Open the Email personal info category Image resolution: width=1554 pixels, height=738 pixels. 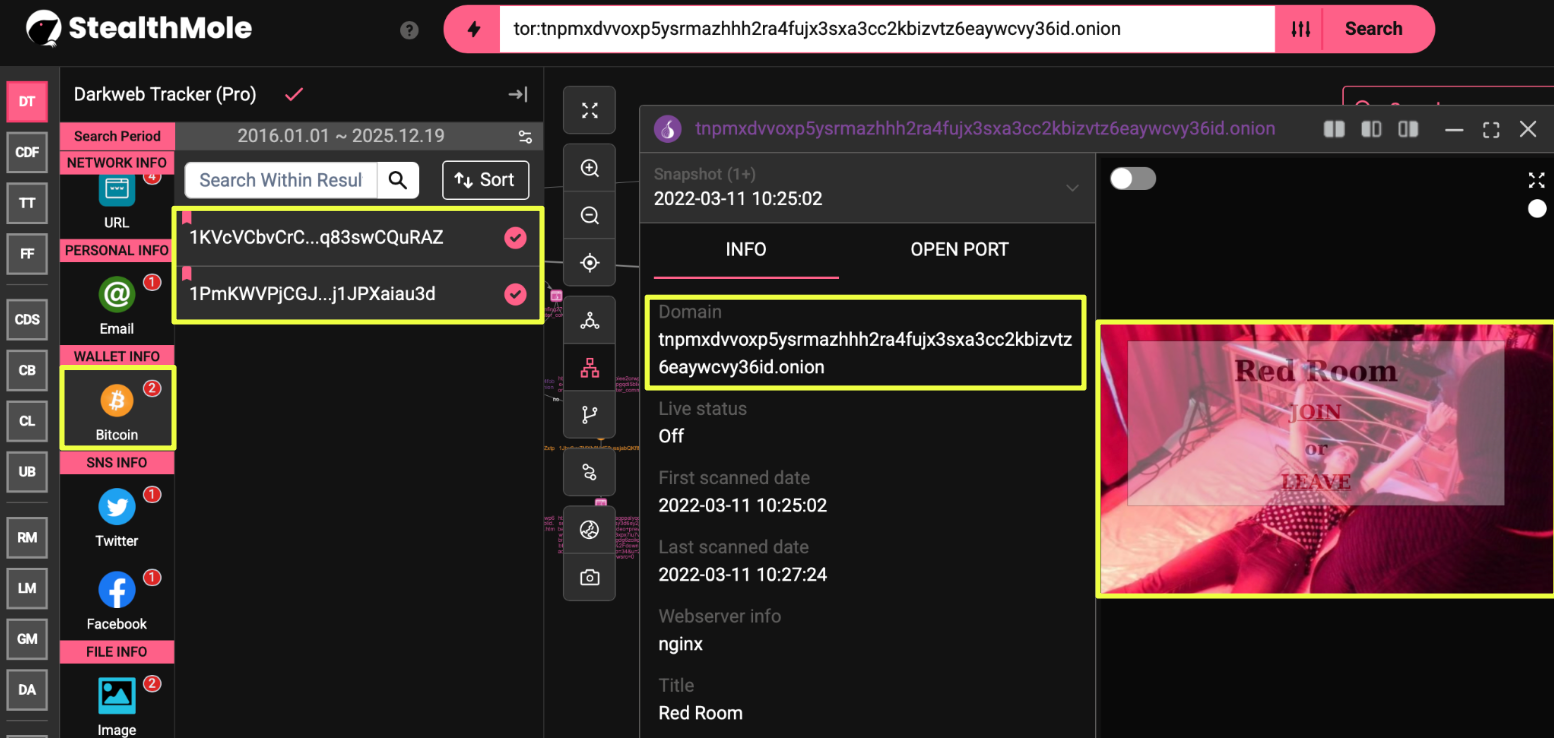(117, 302)
